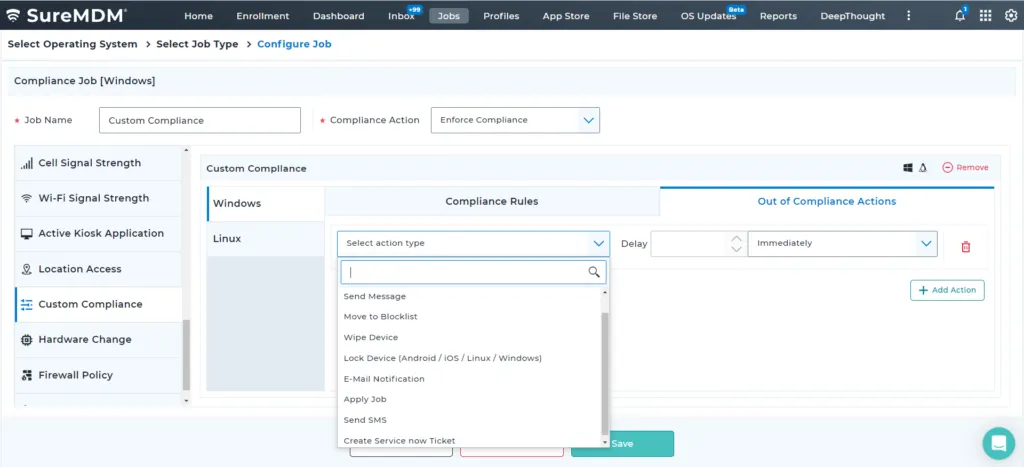This screenshot has height=467, width=1024.
Task: Click the action type search box
Action: tap(473, 272)
